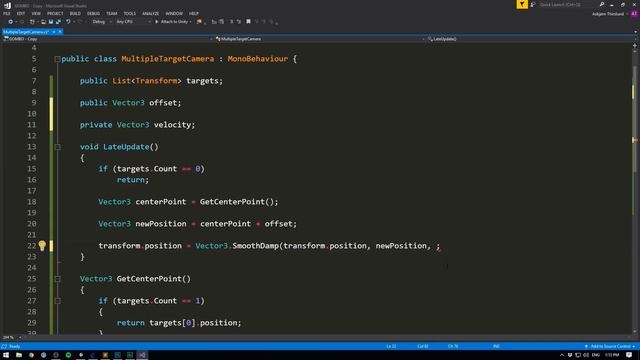Open the EDIT menu
The height and width of the screenshot is (360, 640).
tap(21, 13)
